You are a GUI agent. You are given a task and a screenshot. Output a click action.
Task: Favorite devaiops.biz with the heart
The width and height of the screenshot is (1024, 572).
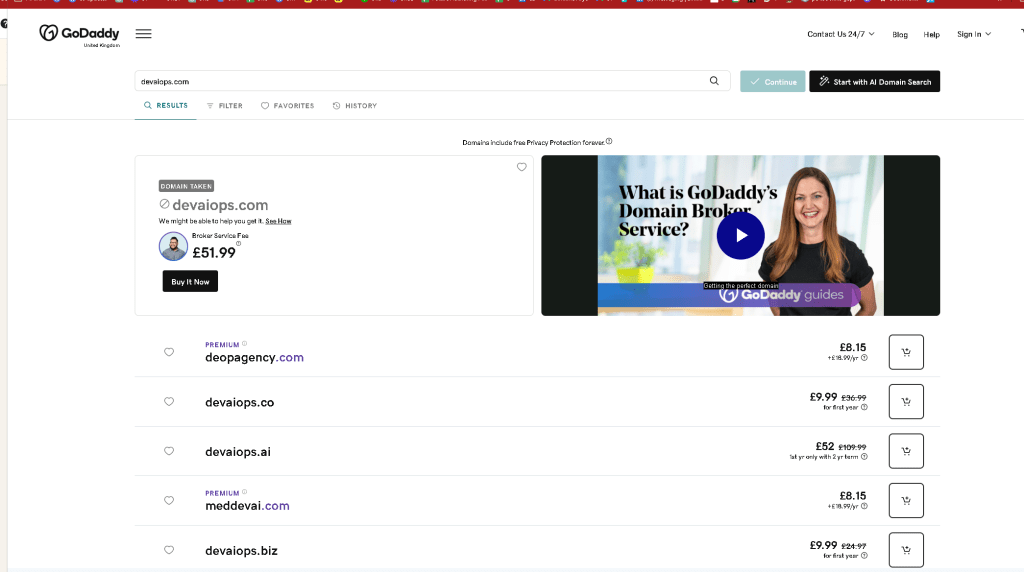[169, 550]
